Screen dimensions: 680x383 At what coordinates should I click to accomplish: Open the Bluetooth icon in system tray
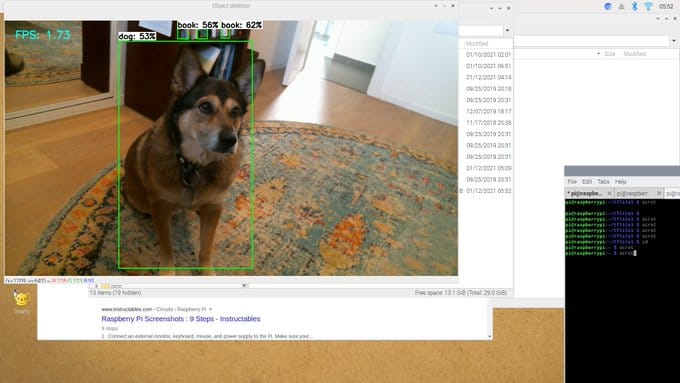click(x=634, y=6)
